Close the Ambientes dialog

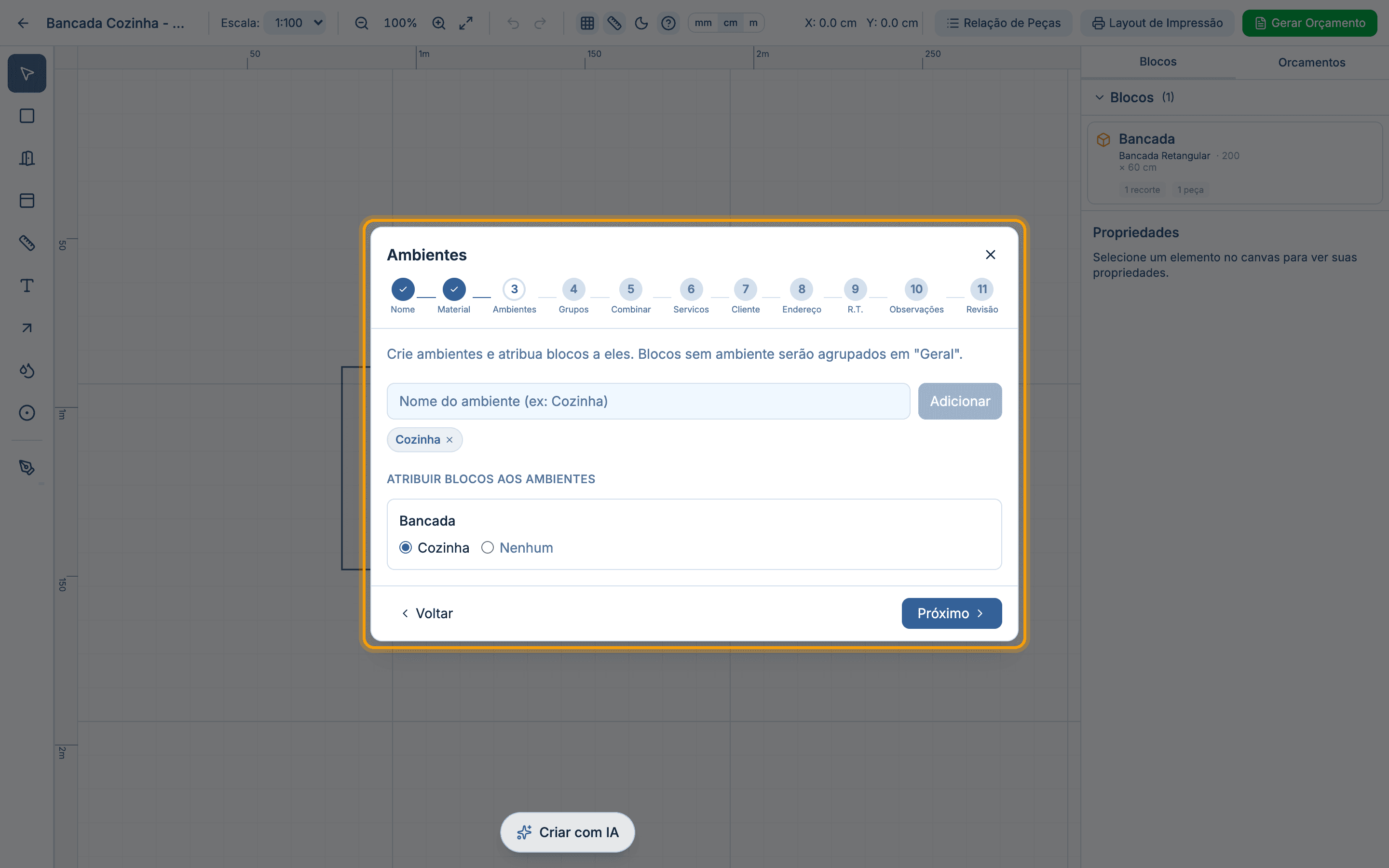tap(990, 255)
